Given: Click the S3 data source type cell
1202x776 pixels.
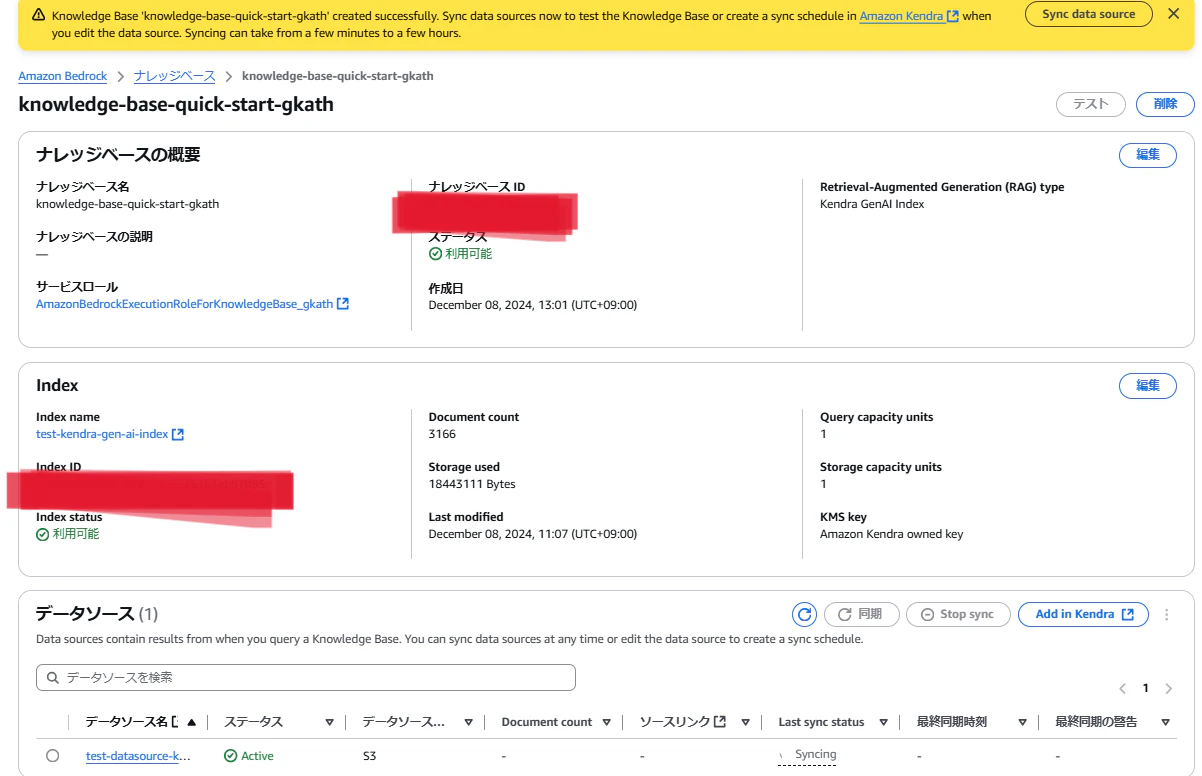Looking at the screenshot, I should pos(369,756).
